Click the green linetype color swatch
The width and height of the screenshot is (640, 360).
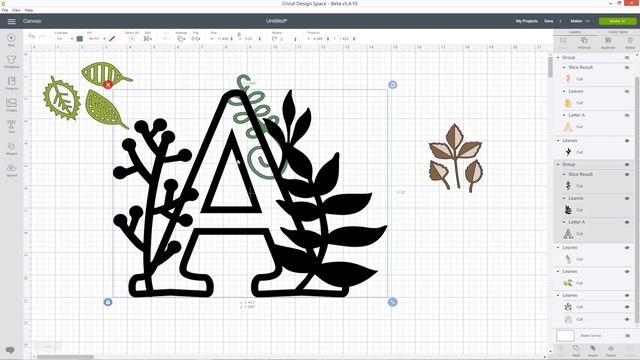pos(80,39)
